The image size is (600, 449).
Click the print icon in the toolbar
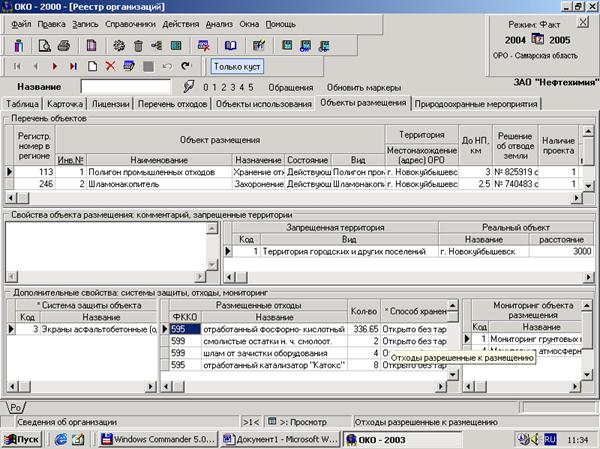pos(64,46)
